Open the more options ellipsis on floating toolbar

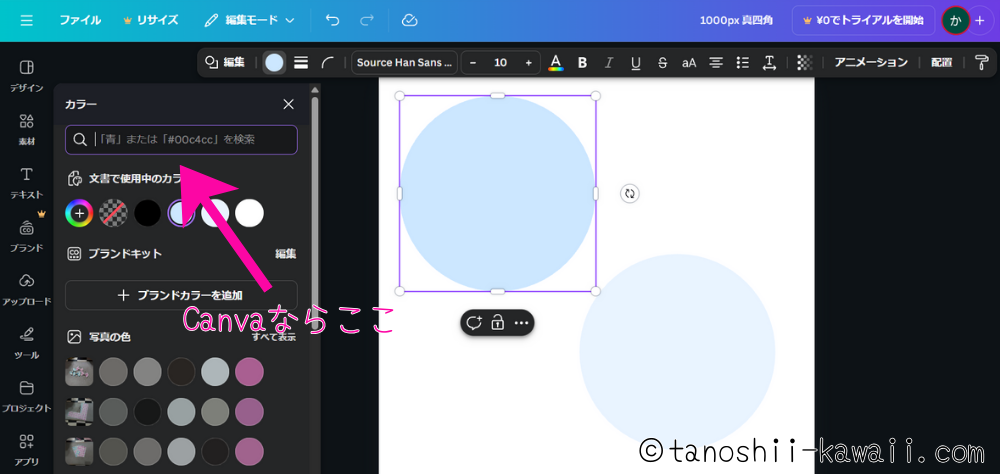click(521, 323)
